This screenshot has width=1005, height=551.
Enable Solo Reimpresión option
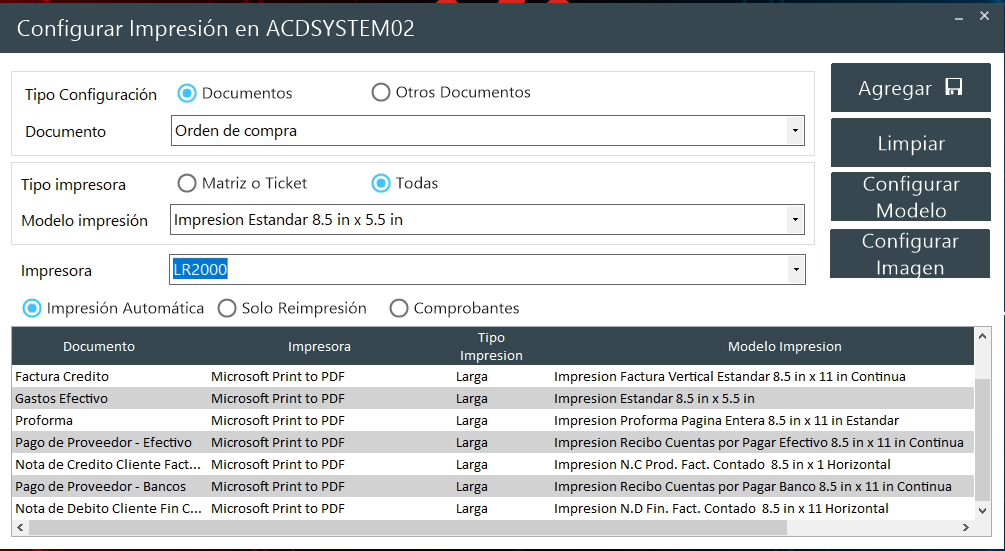coord(228,308)
